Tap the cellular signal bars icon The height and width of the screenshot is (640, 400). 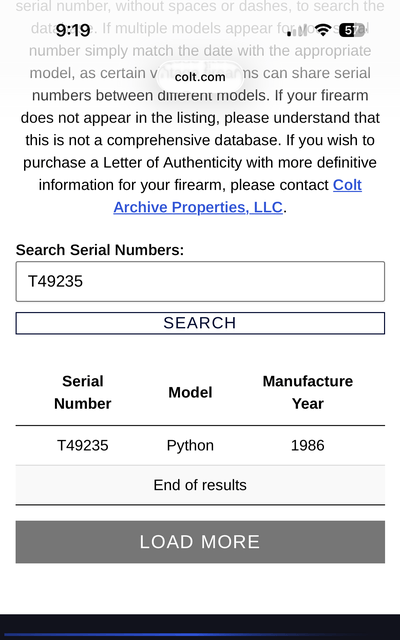[297, 31]
